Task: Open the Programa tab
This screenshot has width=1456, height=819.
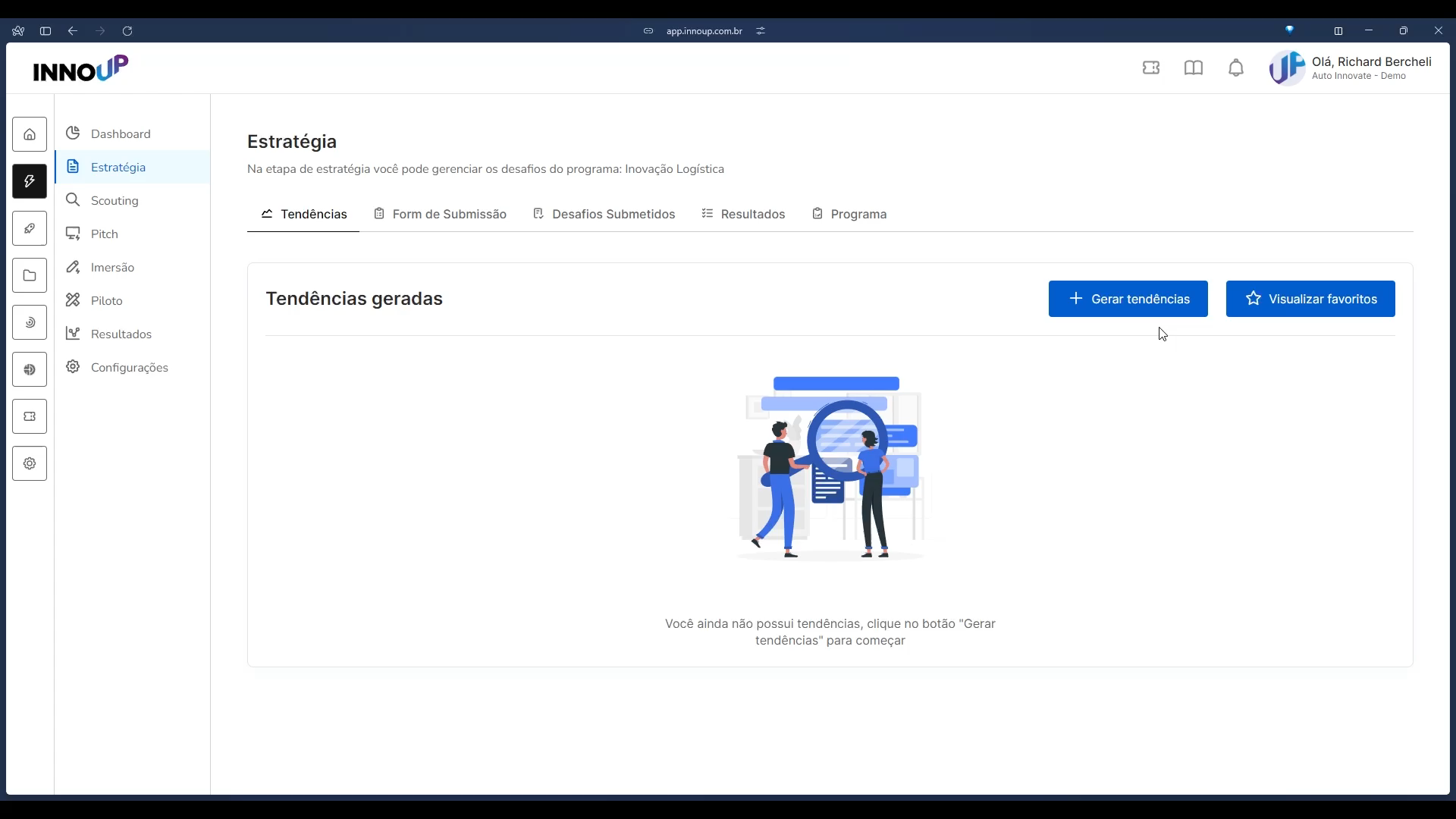Action: click(x=849, y=214)
